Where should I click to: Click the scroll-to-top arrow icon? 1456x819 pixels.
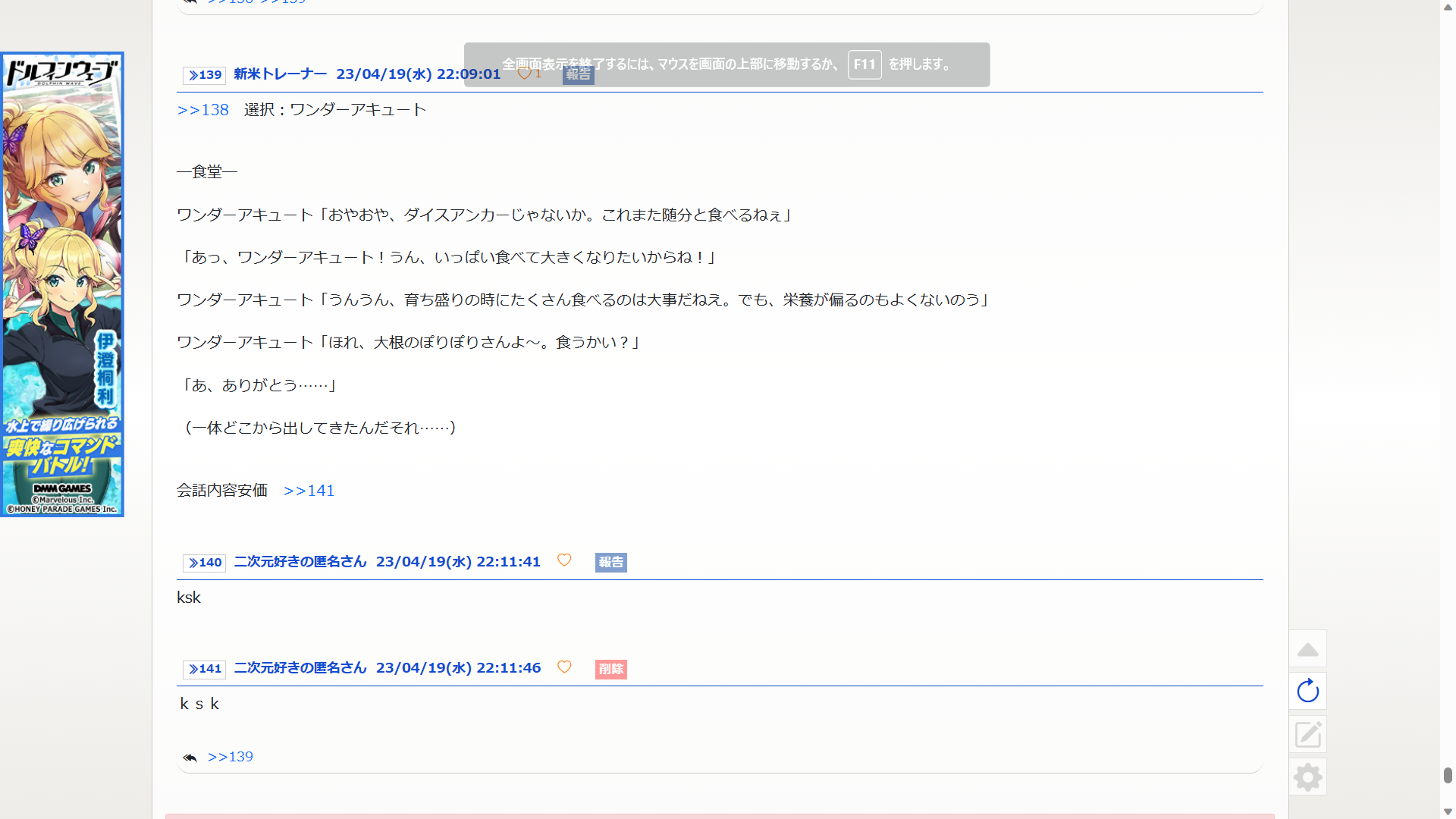tap(1307, 650)
